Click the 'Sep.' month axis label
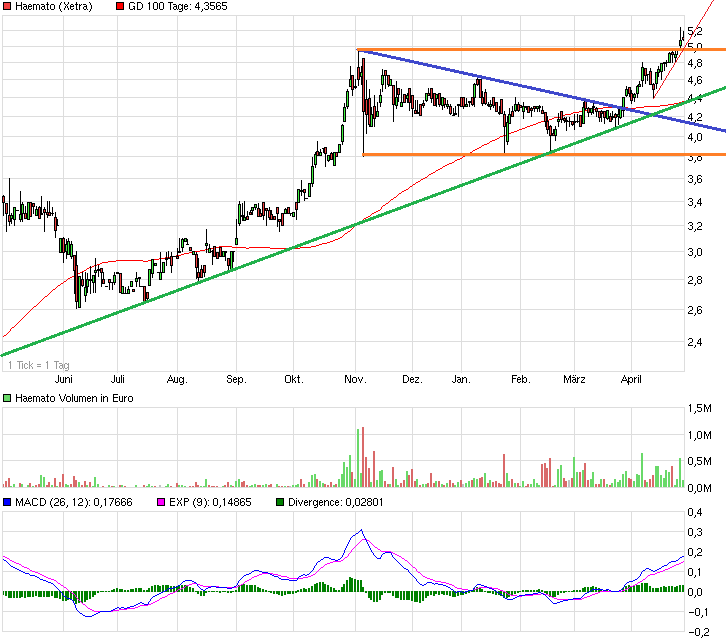Viewport: 726px width, 640px height. click(236, 380)
